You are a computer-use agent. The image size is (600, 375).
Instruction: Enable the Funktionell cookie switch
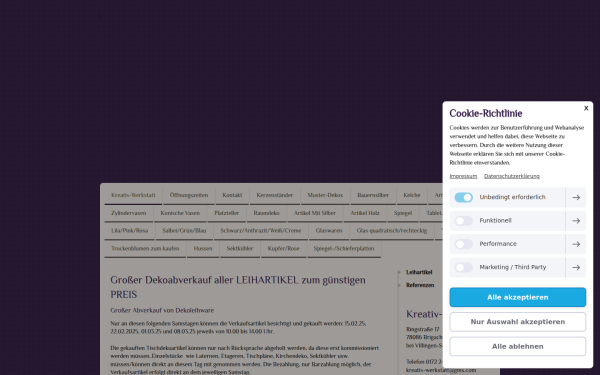coord(463,221)
